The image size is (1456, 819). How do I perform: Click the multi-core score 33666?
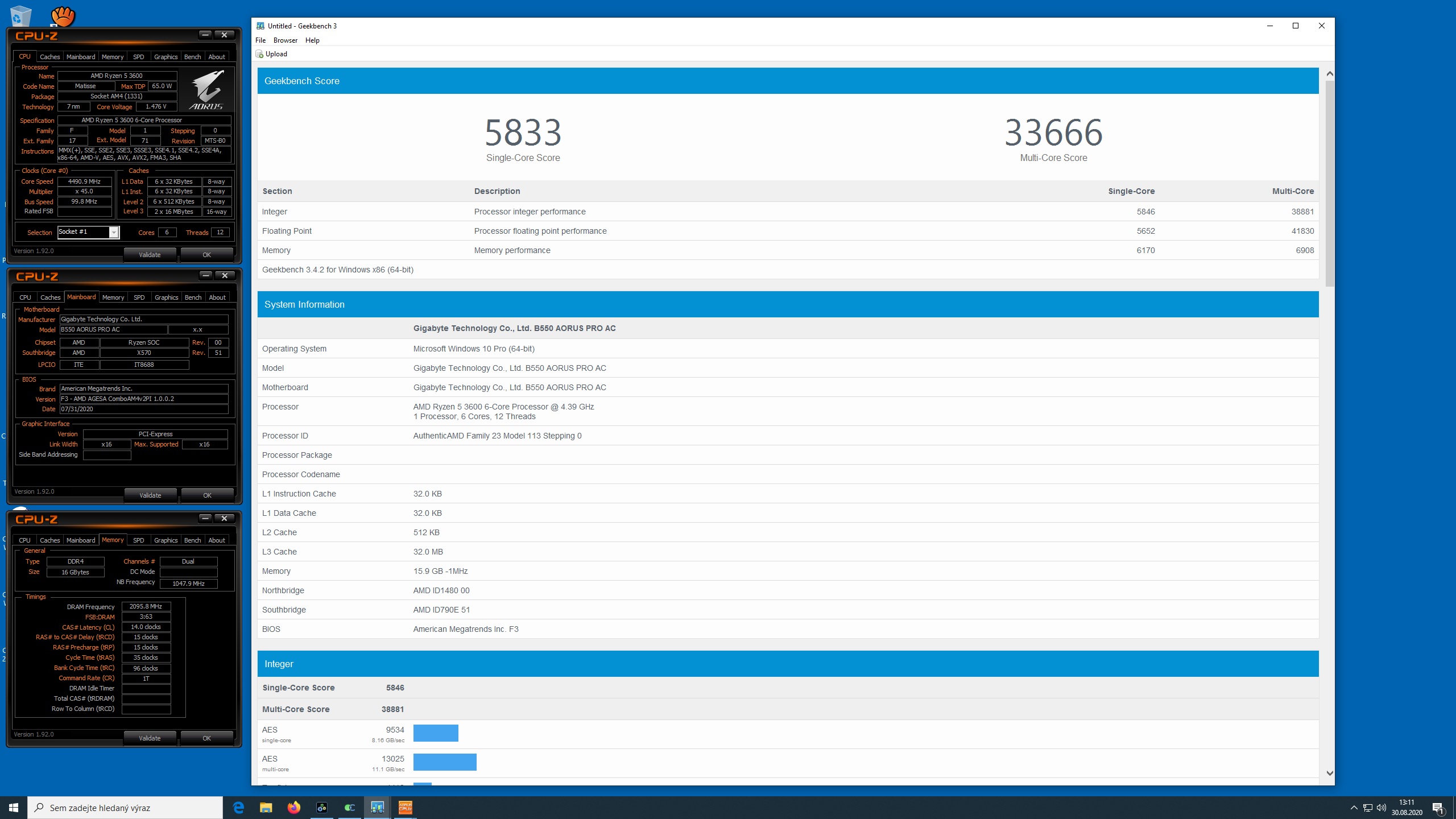click(x=1054, y=133)
